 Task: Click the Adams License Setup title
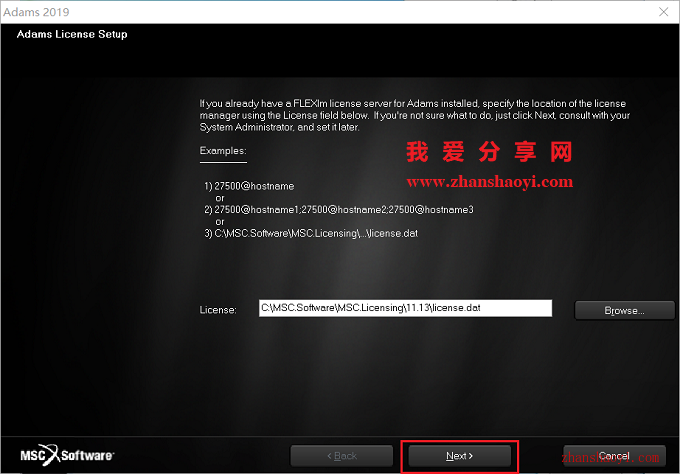coord(72,34)
